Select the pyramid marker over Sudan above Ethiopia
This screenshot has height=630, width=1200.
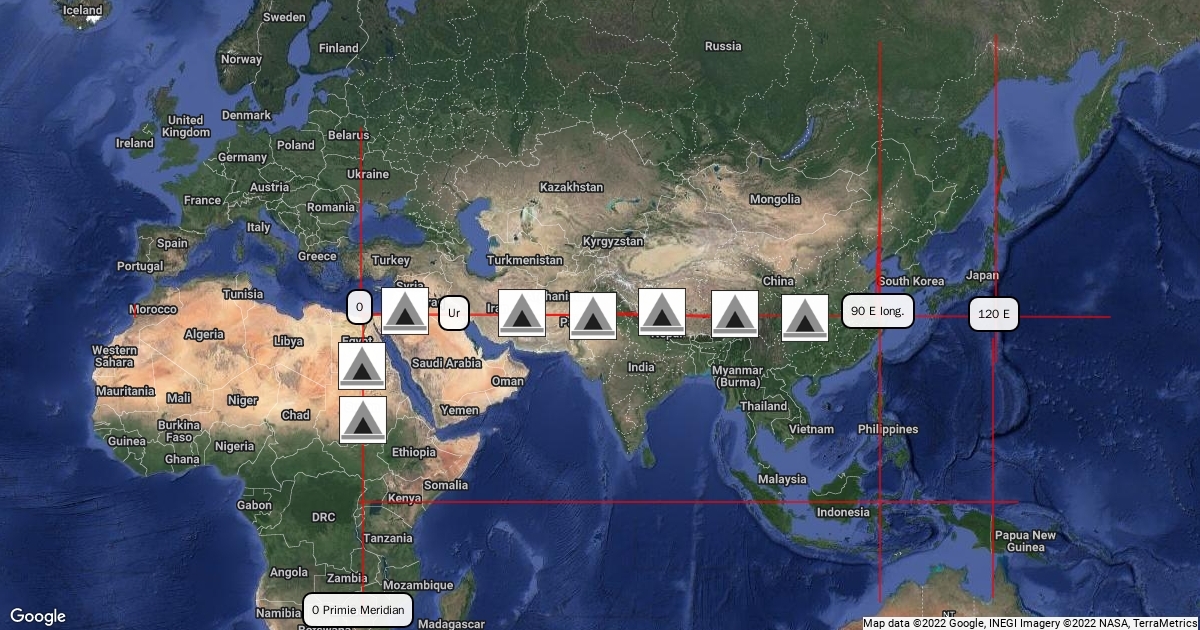(x=362, y=420)
